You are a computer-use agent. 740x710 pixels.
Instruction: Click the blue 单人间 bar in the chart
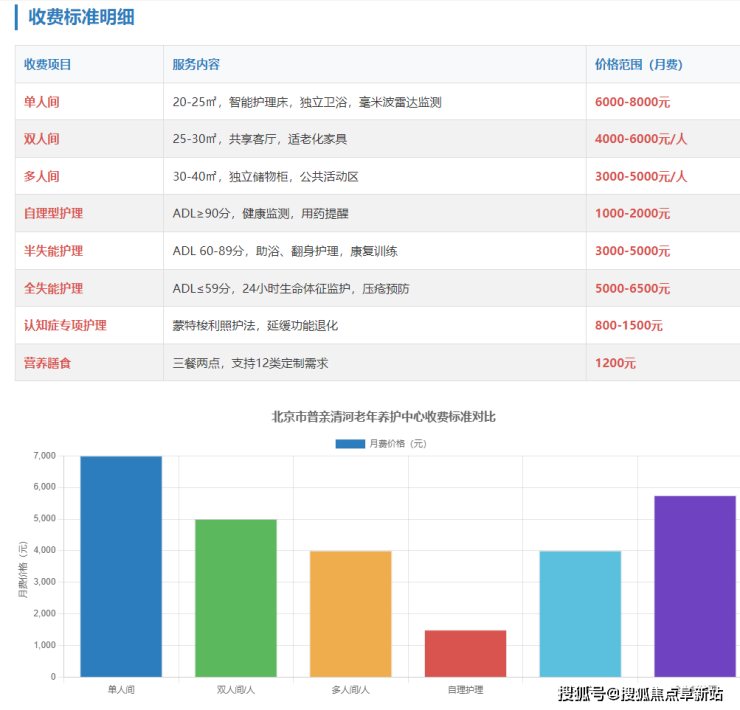point(121,566)
